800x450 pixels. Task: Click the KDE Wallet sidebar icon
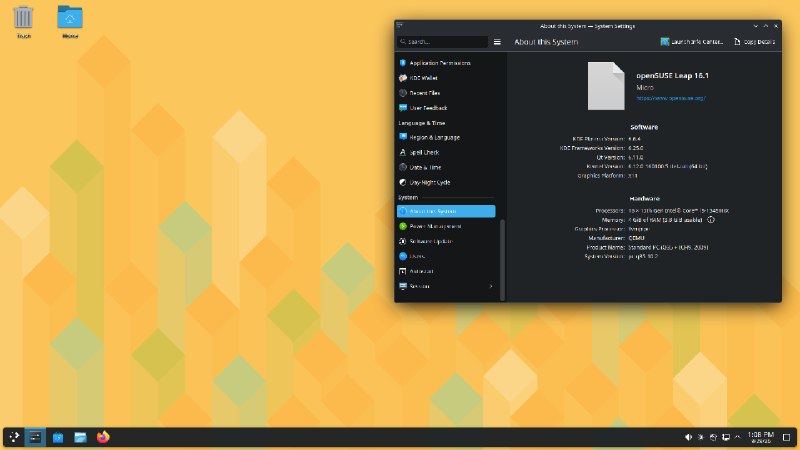tap(403, 78)
